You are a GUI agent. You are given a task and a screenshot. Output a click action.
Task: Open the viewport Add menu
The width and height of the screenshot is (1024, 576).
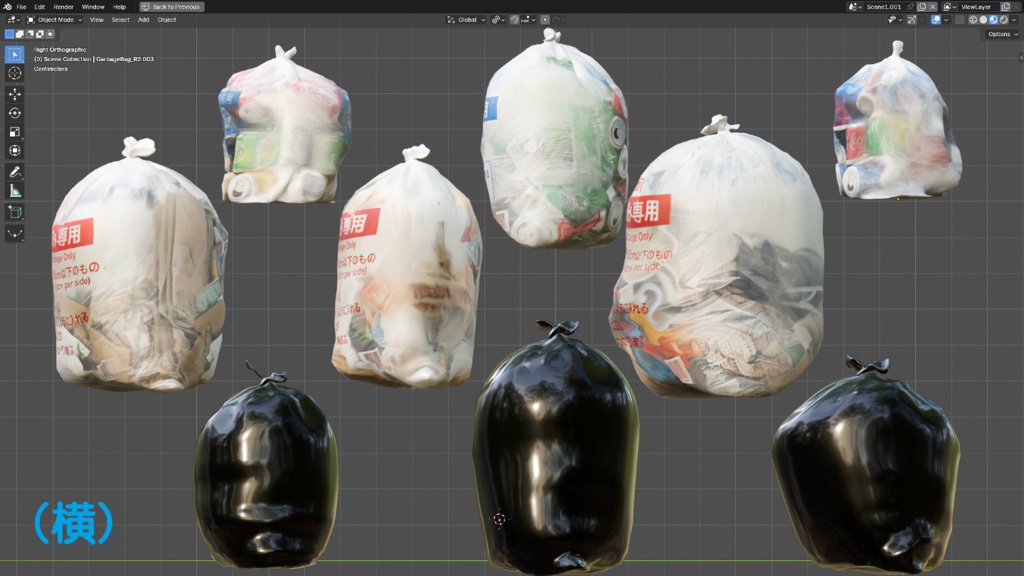coord(144,20)
